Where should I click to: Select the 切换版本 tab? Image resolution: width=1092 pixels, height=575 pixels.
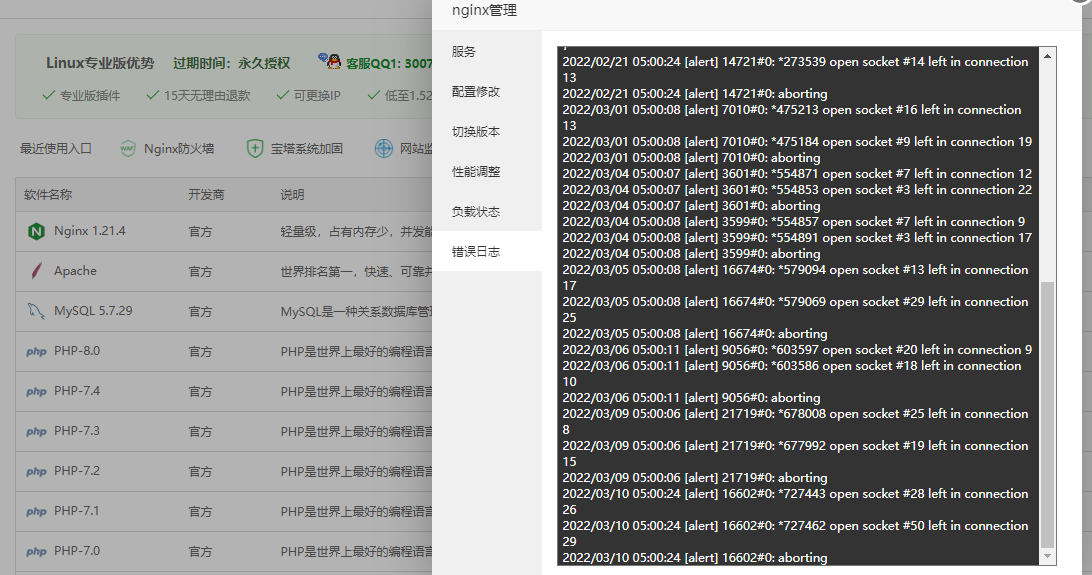click(x=476, y=132)
